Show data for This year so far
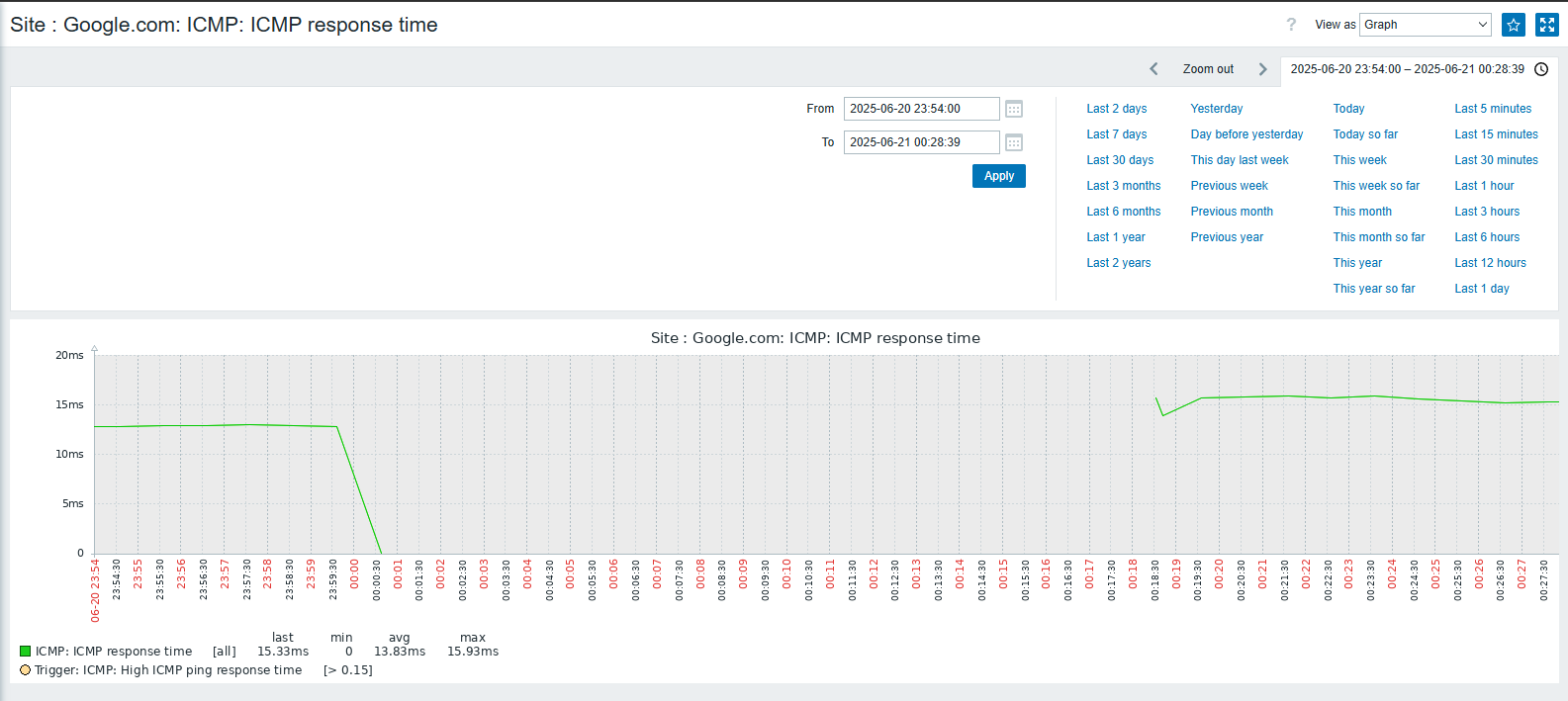1568x701 pixels. click(x=1374, y=289)
